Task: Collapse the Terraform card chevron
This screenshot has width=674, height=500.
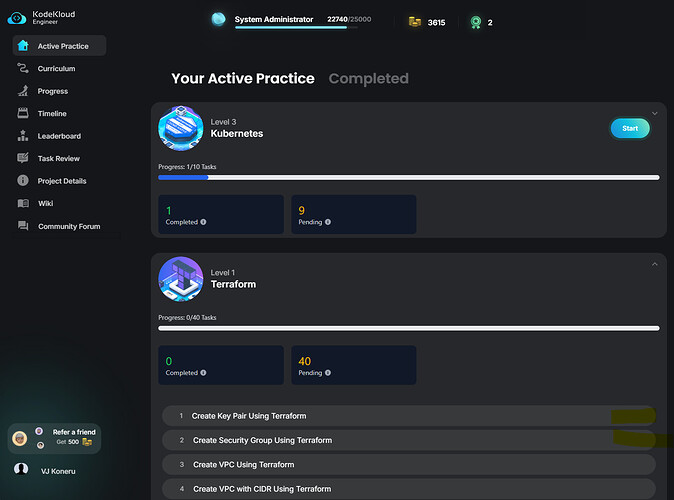Action: point(654,264)
